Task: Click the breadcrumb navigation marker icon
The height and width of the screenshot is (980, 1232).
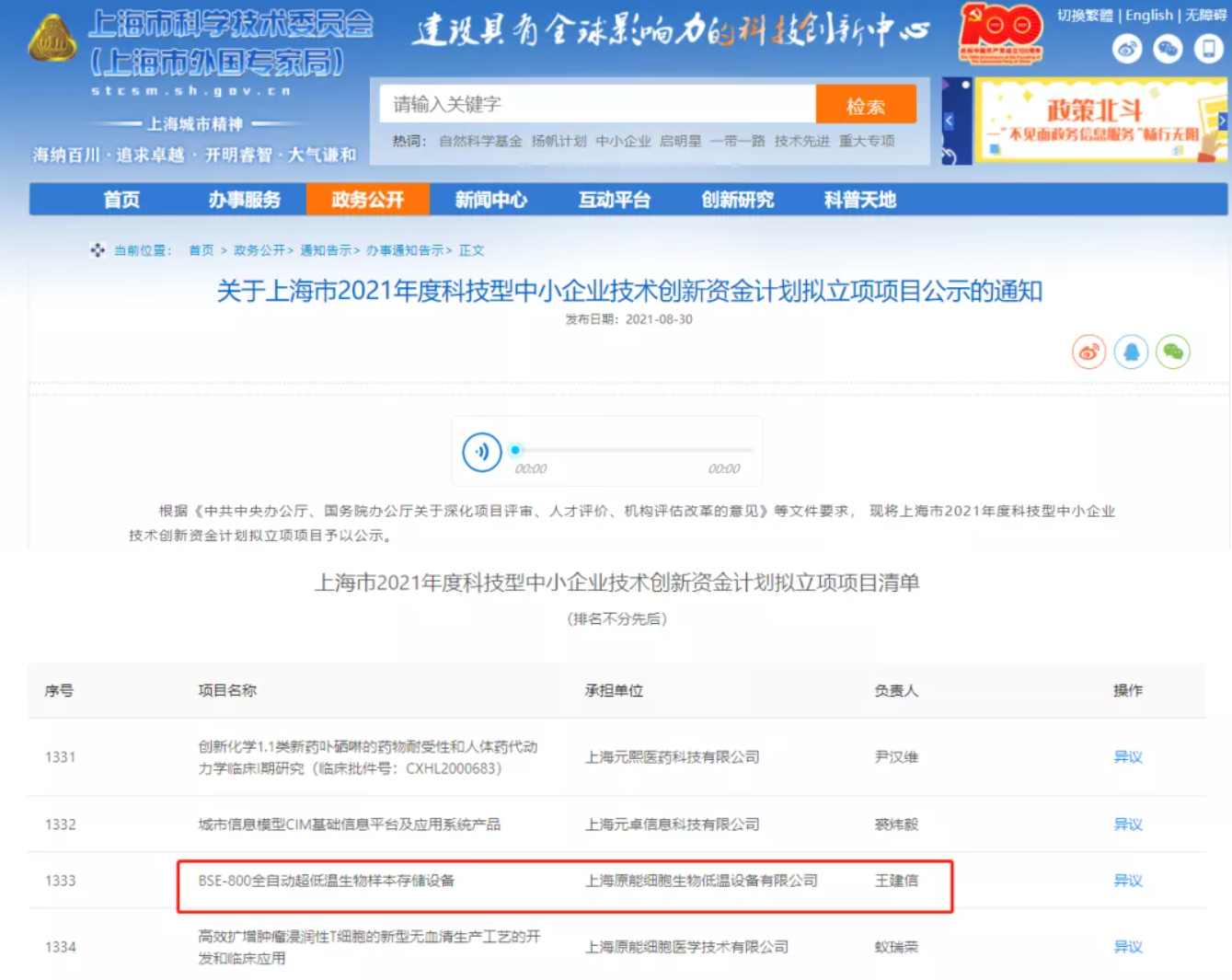Action: coord(96,249)
